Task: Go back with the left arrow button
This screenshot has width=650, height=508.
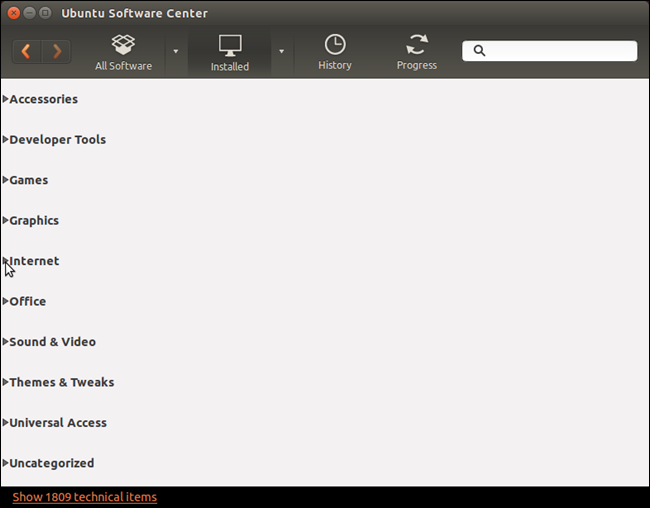Action: tap(26, 51)
